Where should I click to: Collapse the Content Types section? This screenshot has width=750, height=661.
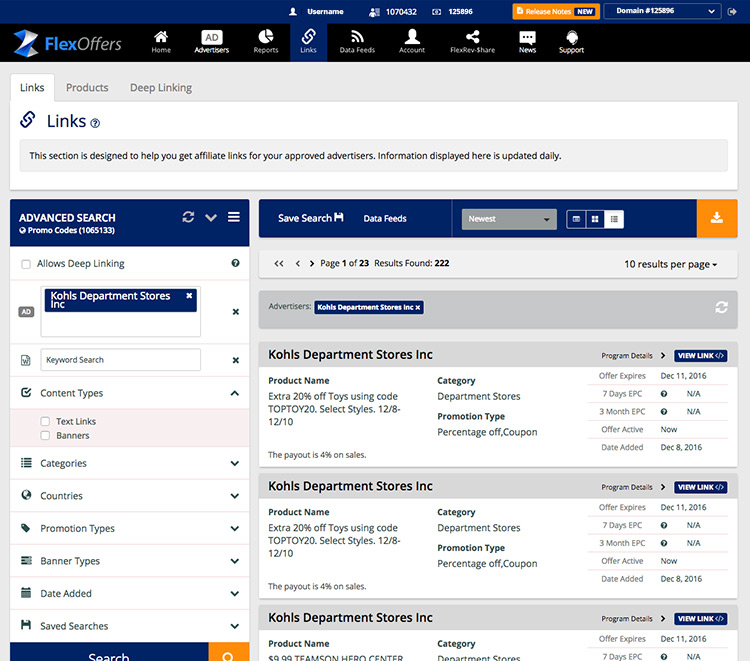coord(234,393)
